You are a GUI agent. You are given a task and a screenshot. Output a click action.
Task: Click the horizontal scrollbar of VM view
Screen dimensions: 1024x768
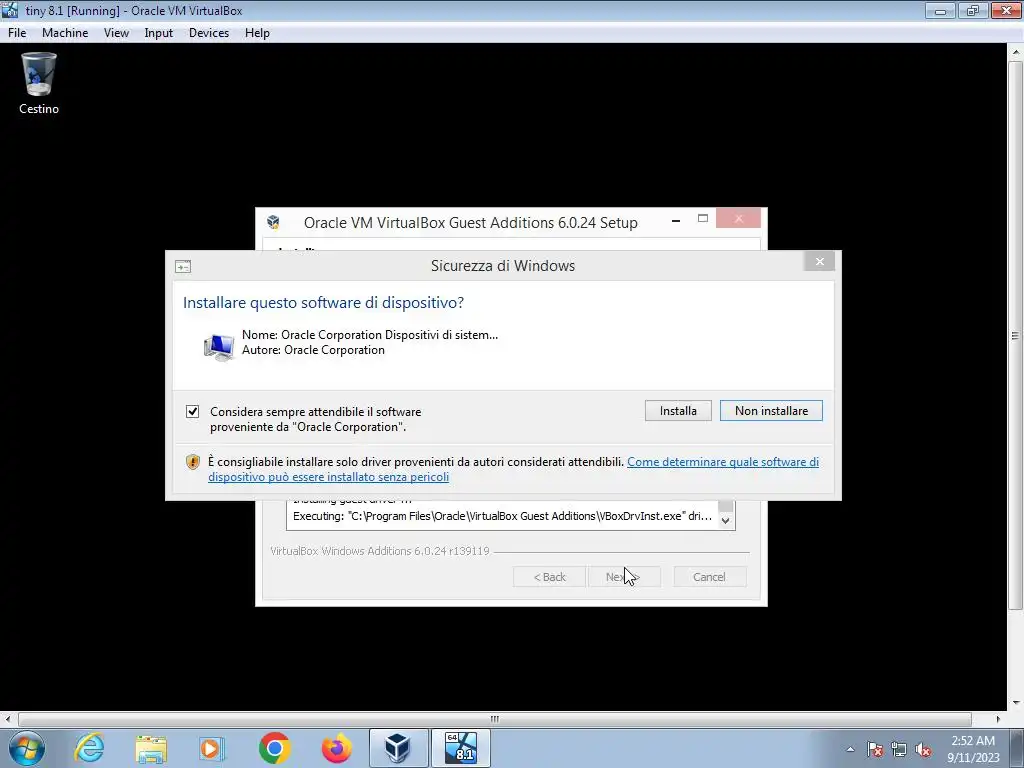pos(495,719)
